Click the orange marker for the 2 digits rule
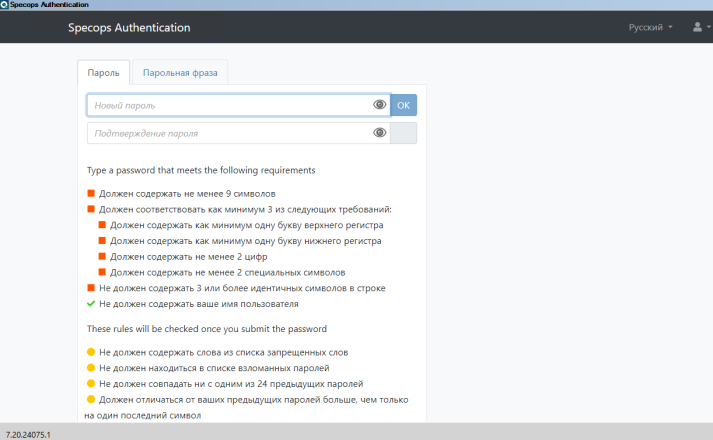Viewport: 713px width, 440px height. [102, 256]
